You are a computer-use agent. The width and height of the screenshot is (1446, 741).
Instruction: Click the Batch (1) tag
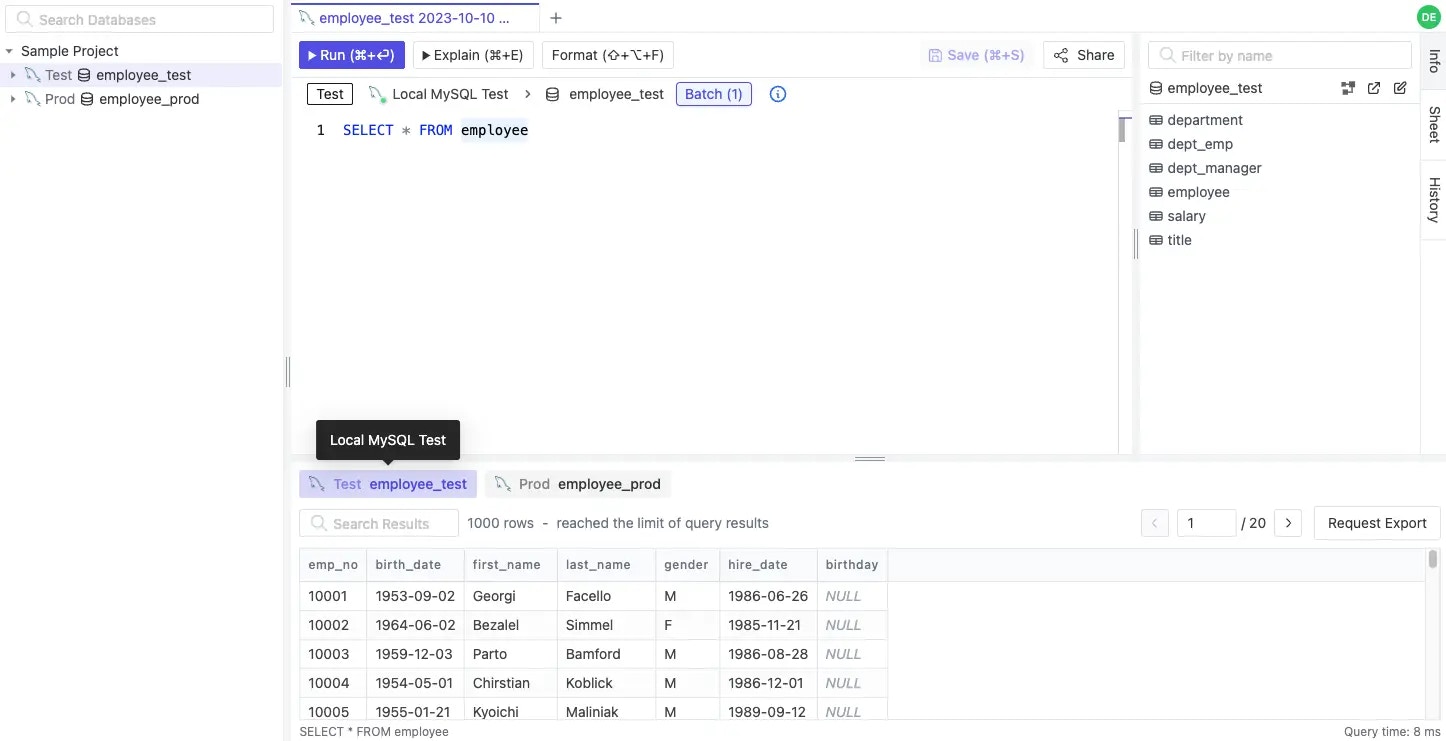click(x=714, y=94)
